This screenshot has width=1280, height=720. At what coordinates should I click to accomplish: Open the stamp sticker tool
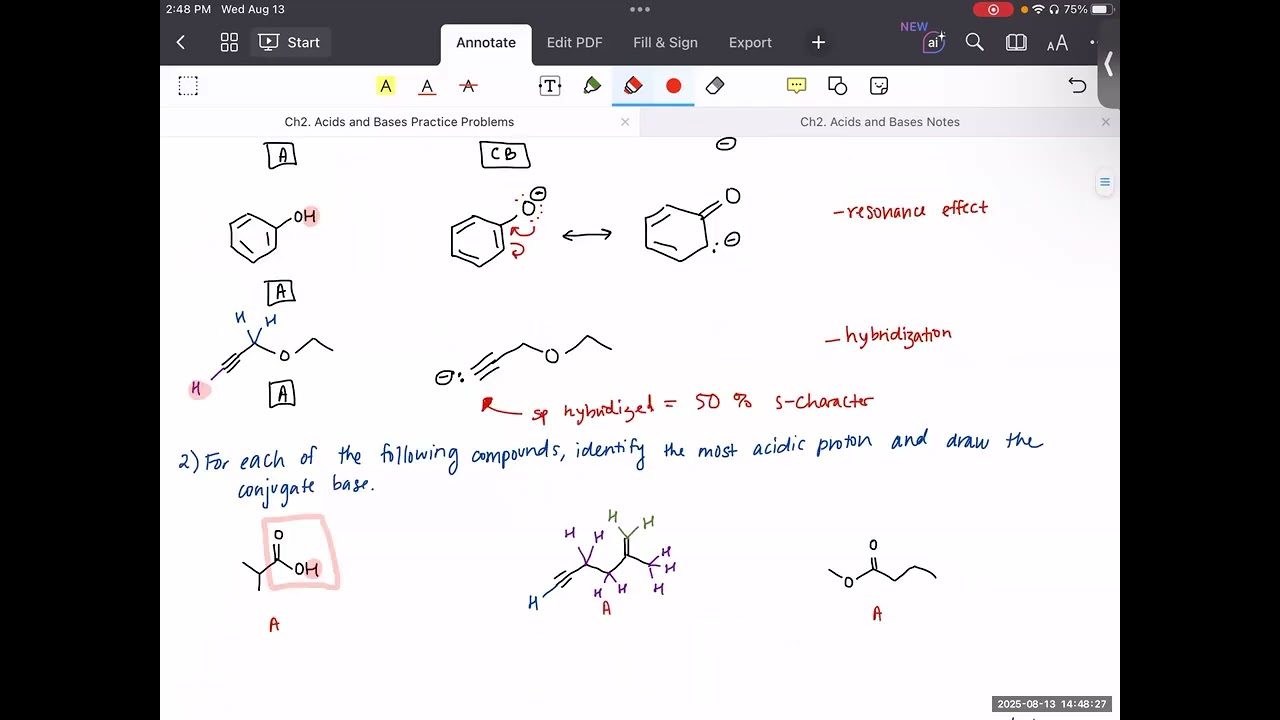click(x=879, y=86)
